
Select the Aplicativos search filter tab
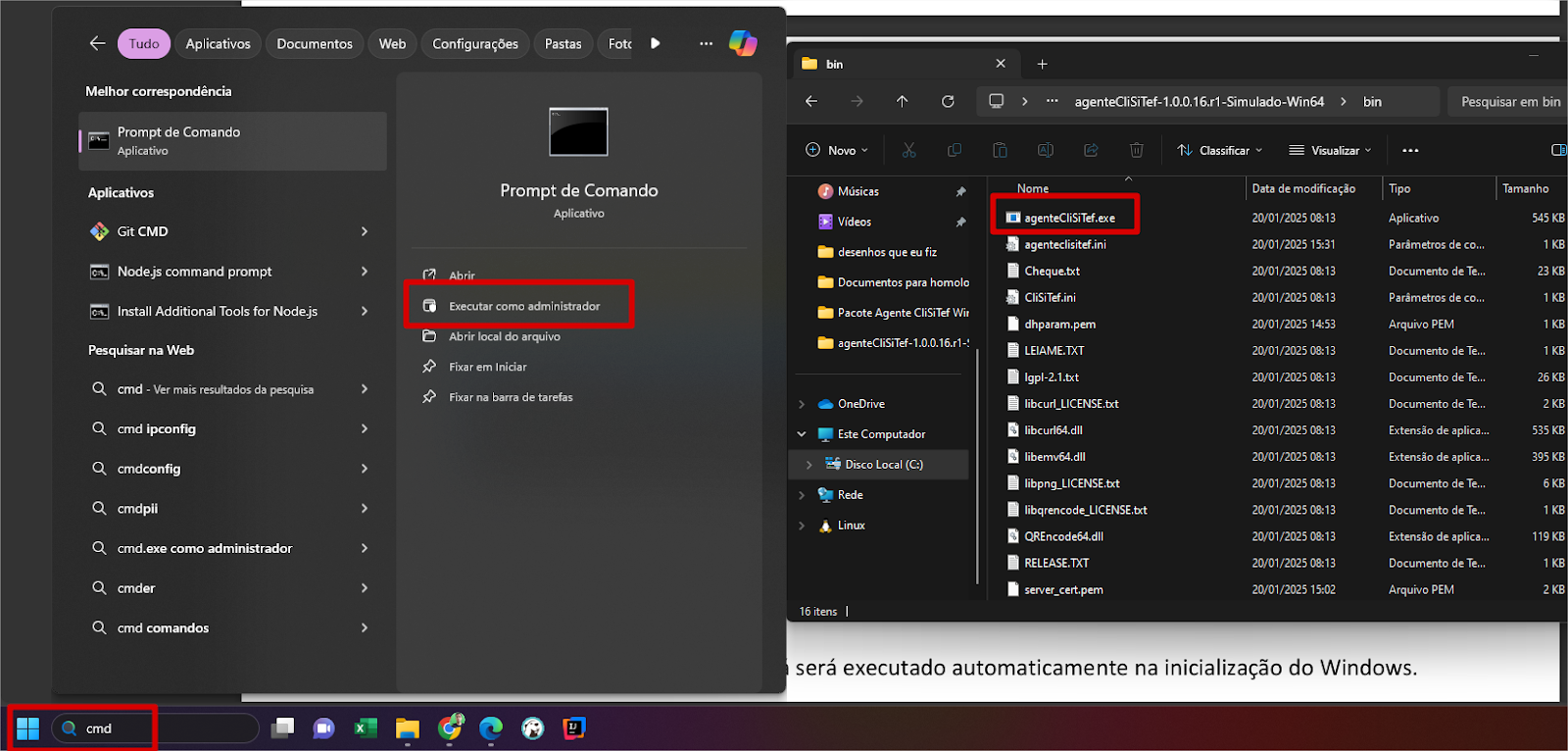point(218,43)
